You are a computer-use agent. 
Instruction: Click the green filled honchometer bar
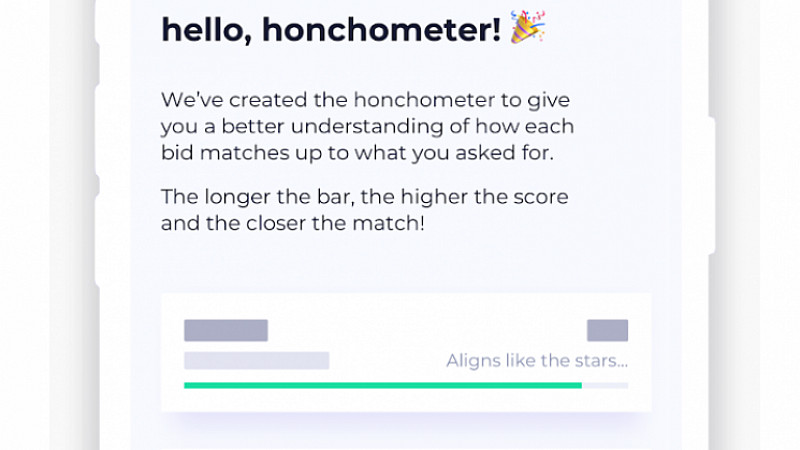click(x=383, y=386)
